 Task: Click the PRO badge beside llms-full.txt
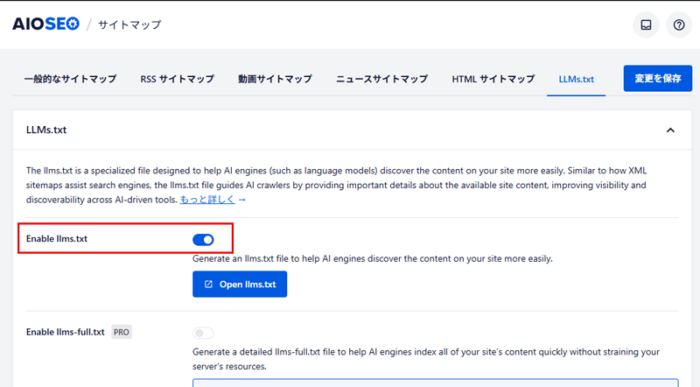(121, 332)
